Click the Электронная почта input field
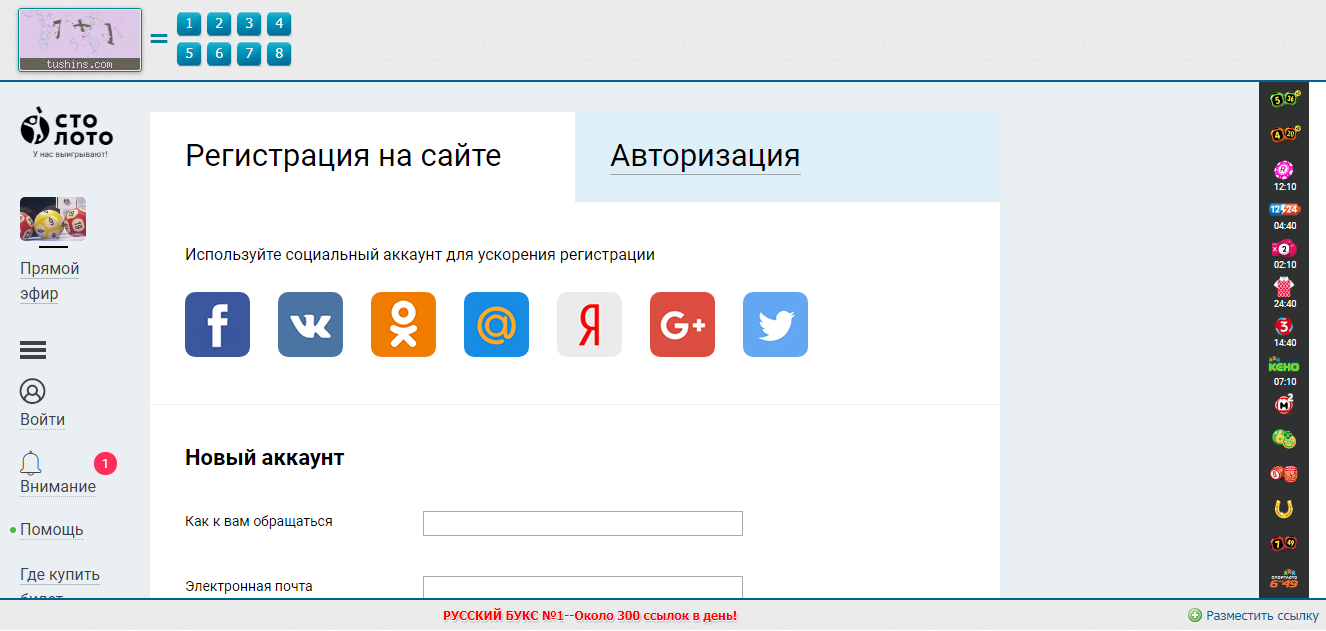 tap(583, 587)
